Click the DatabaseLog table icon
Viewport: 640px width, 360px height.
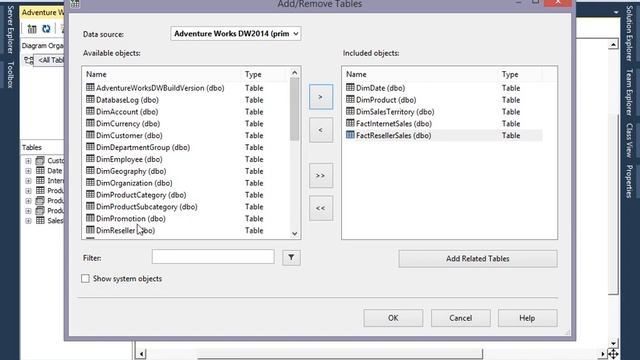(x=90, y=99)
